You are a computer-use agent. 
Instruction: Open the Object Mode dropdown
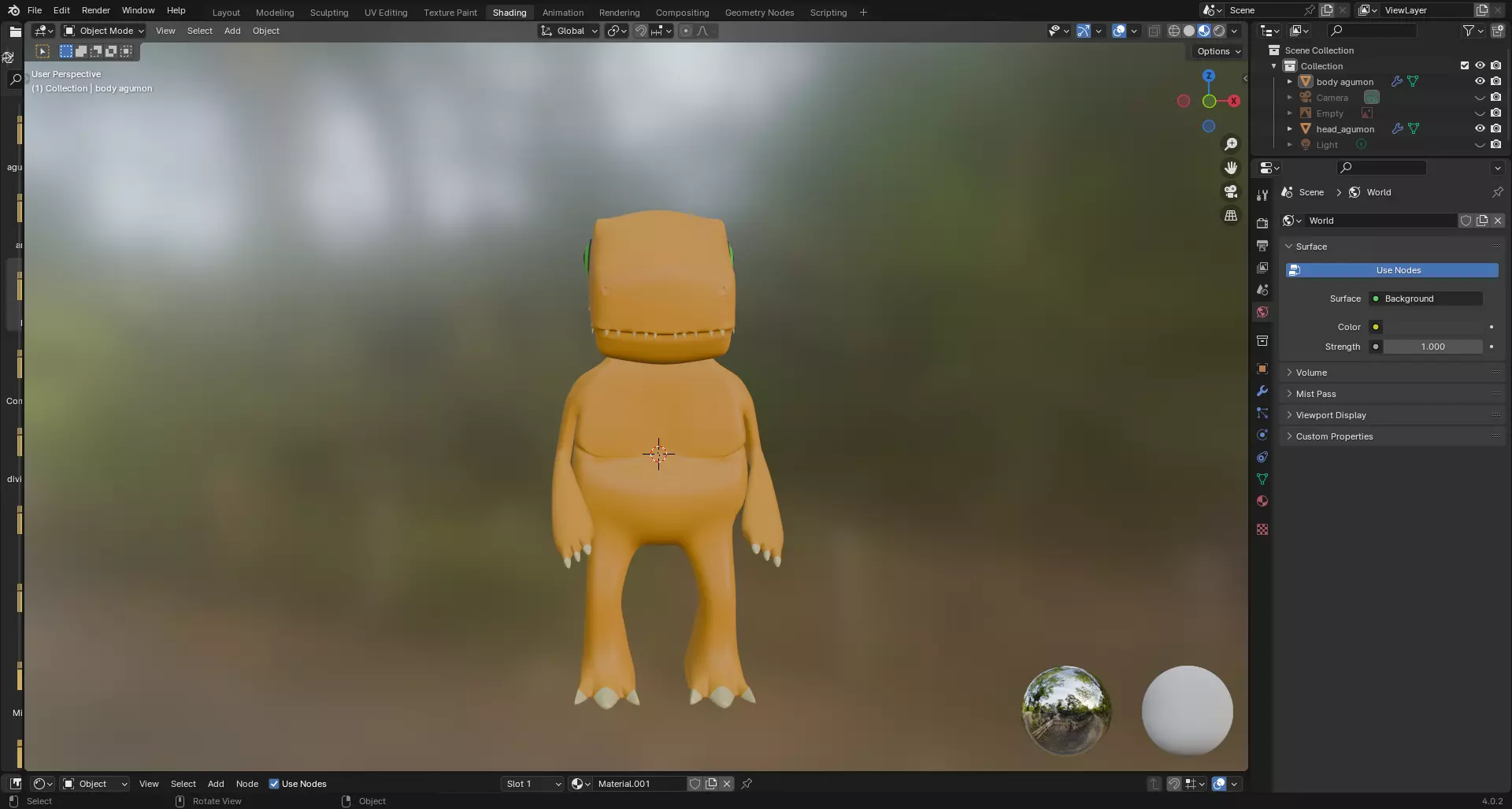click(x=104, y=31)
